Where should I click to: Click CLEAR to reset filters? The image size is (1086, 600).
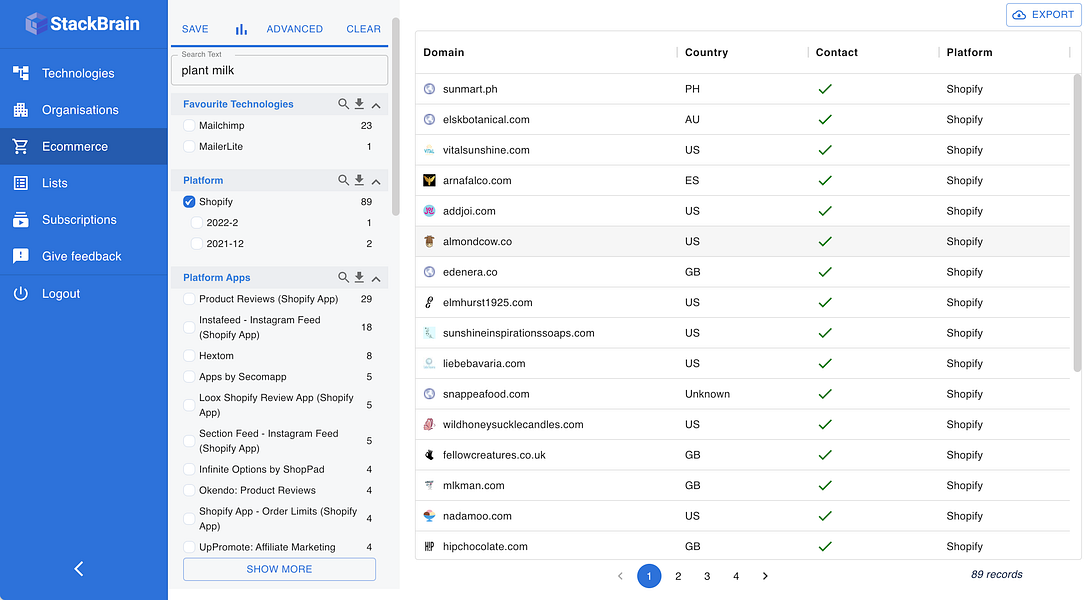point(364,29)
